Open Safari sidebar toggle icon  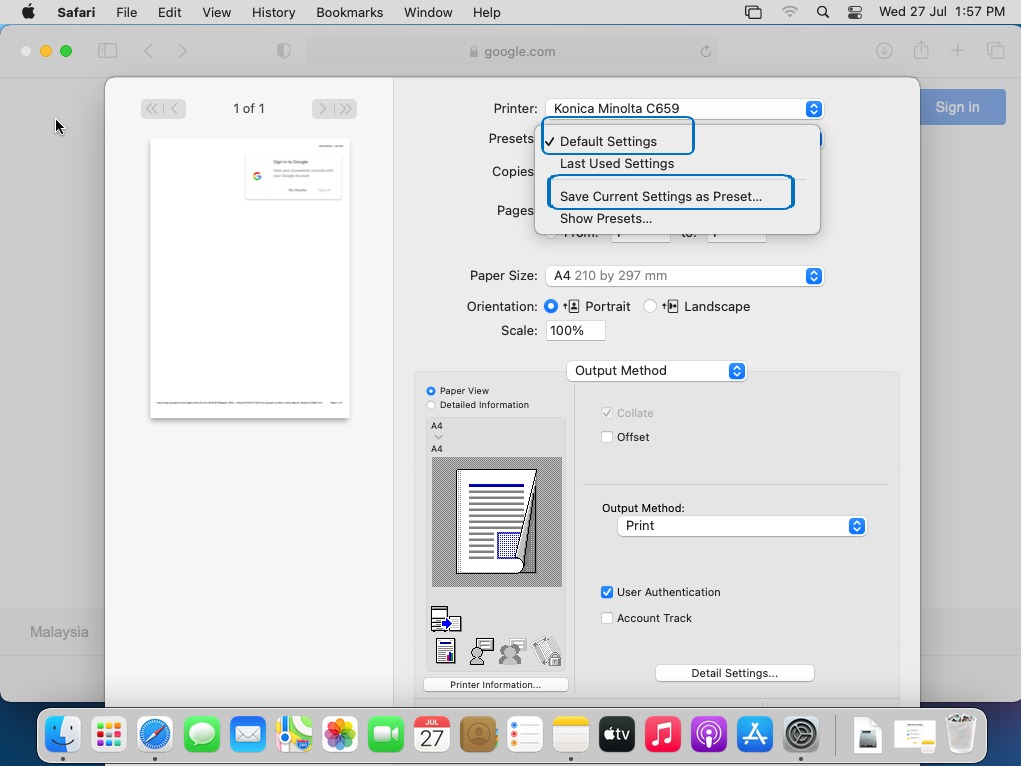pos(107,51)
